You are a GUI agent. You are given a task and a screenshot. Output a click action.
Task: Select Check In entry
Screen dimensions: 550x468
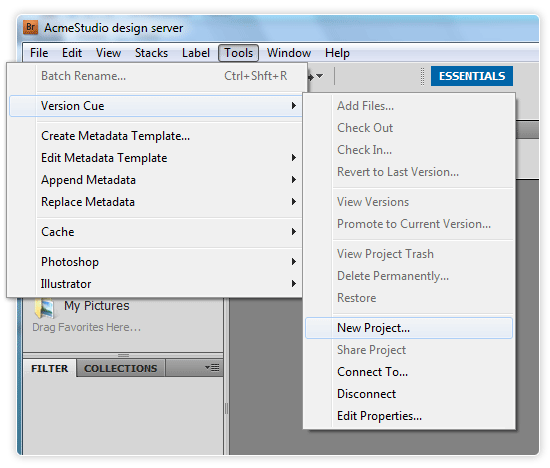pyautogui.click(x=409, y=150)
